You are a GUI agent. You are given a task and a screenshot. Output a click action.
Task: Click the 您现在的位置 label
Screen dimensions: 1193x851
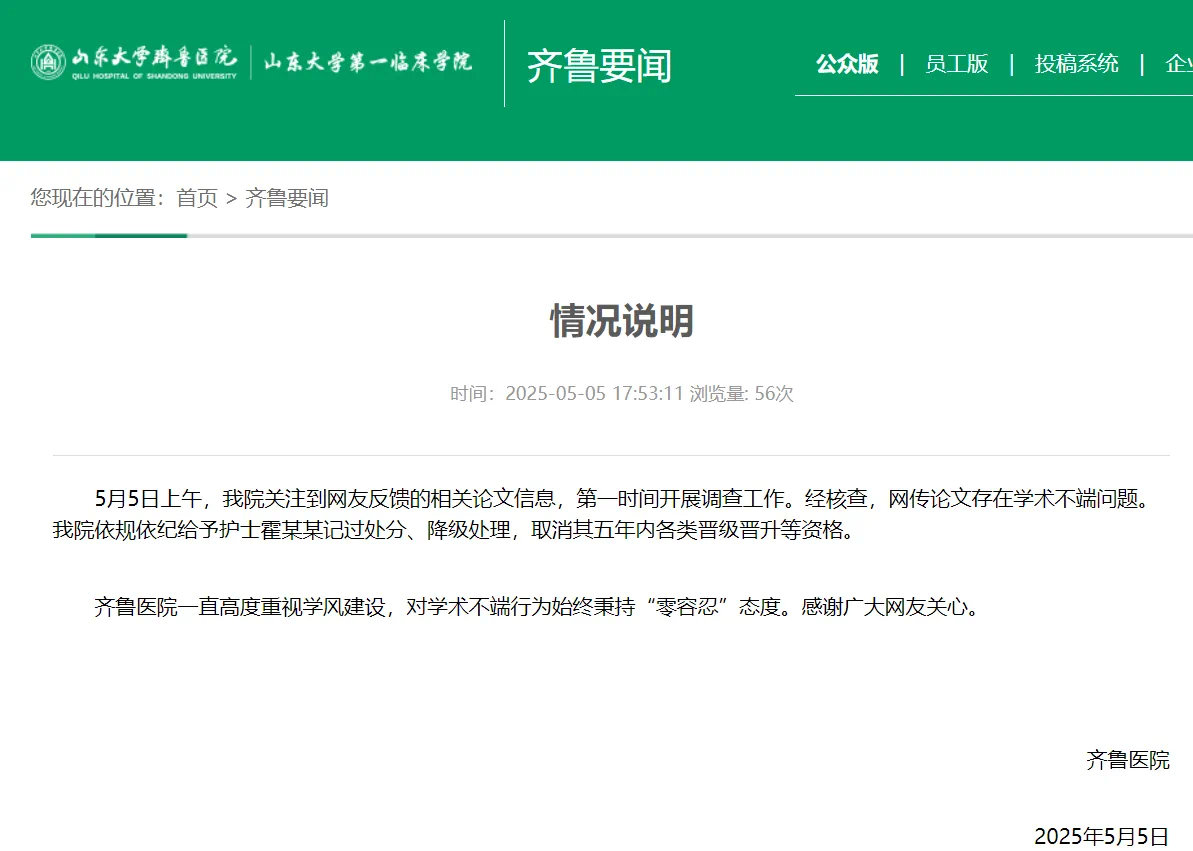(x=97, y=198)
